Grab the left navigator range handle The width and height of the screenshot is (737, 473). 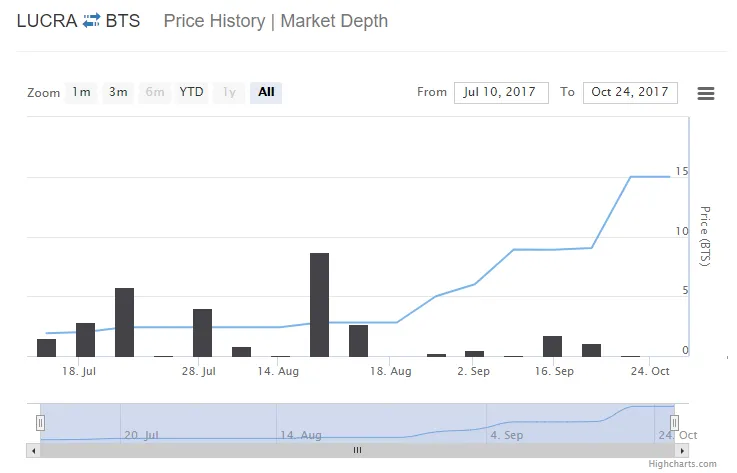point(40,423)
